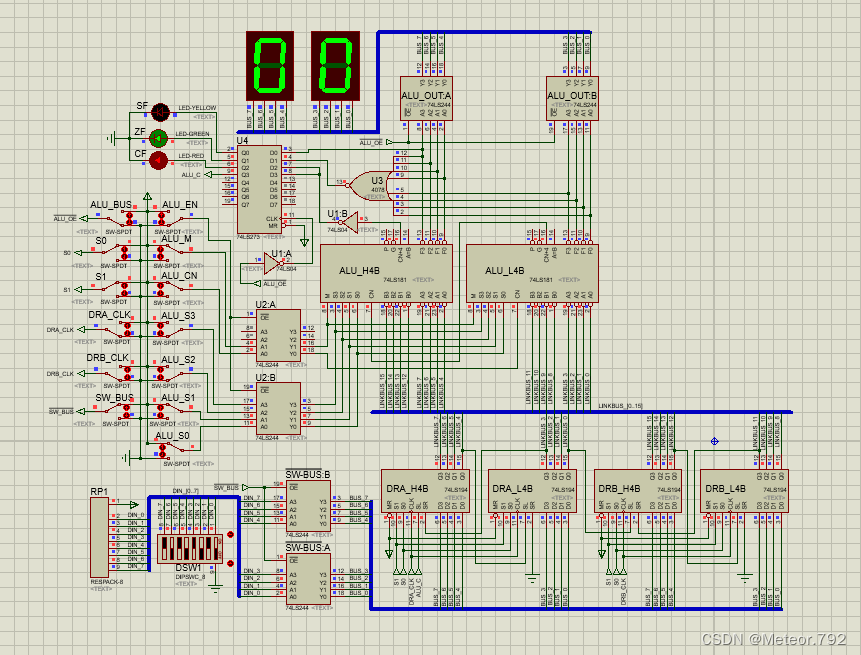The height and width of the screenshot is (655, 861).
Task: Select the ALU_OUT:B buffer chip
Action: [572, 98]
